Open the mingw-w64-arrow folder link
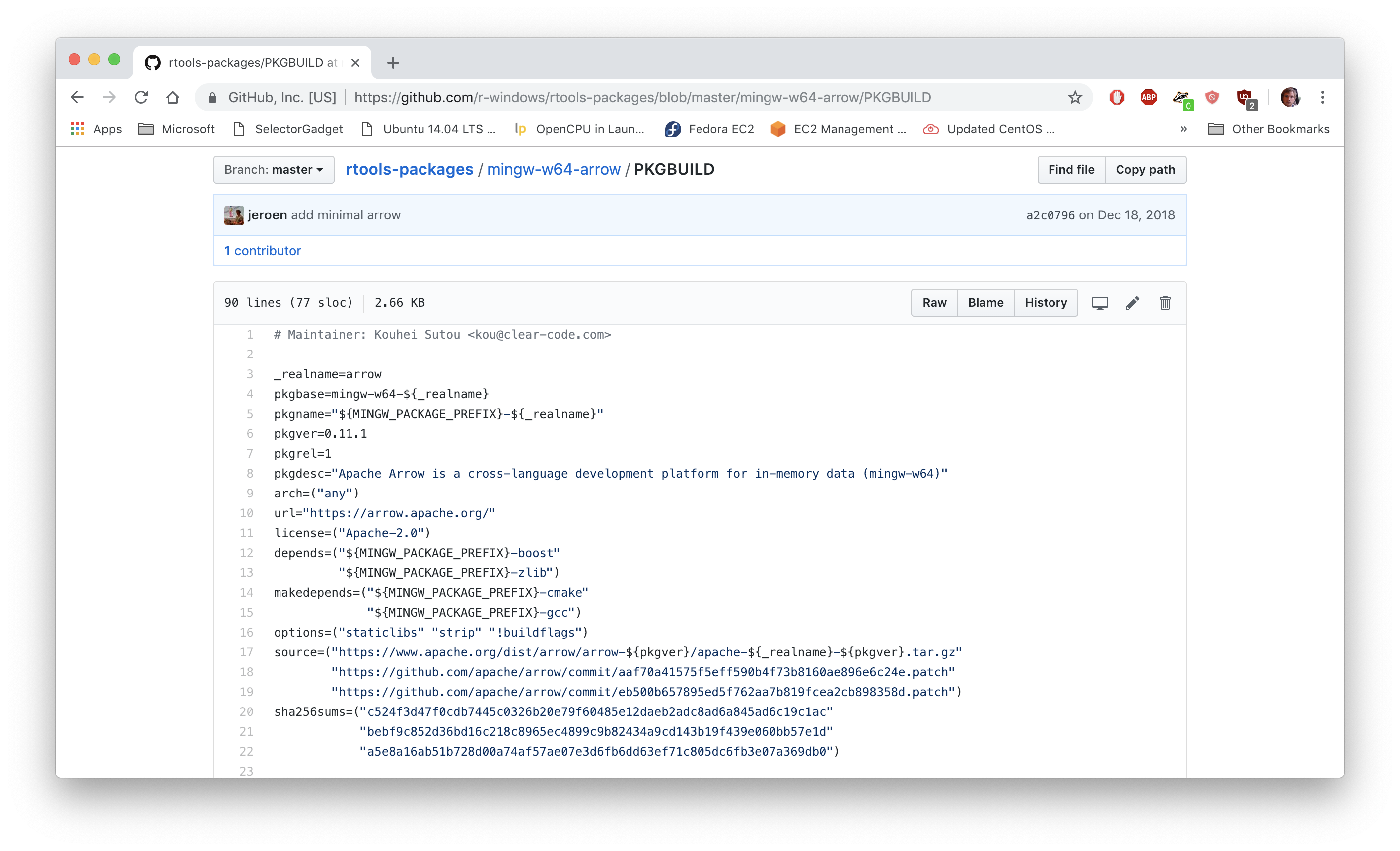Image resolution: width=1400 pixels, height=851 pixels. pyautogui.click(x=553, y=170)
